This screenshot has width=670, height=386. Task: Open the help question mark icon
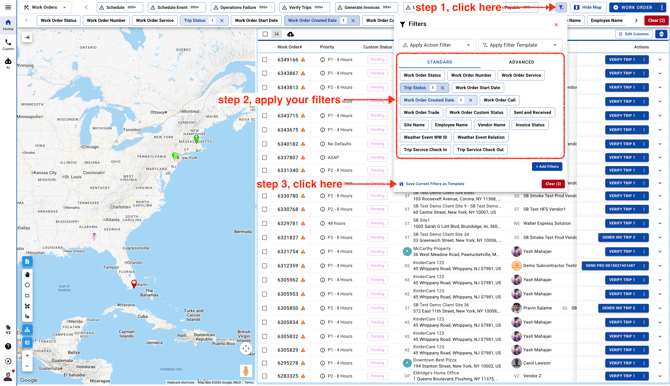(8, 346)
